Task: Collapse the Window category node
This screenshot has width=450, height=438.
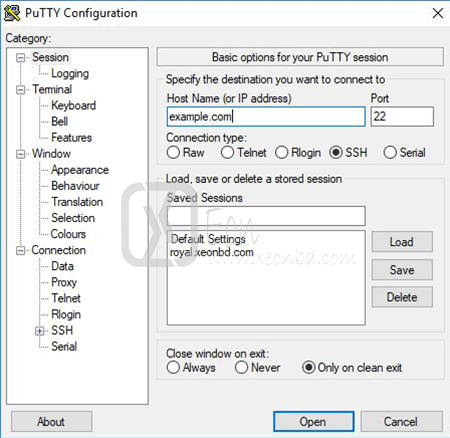Action: click(x=20, y=154)
